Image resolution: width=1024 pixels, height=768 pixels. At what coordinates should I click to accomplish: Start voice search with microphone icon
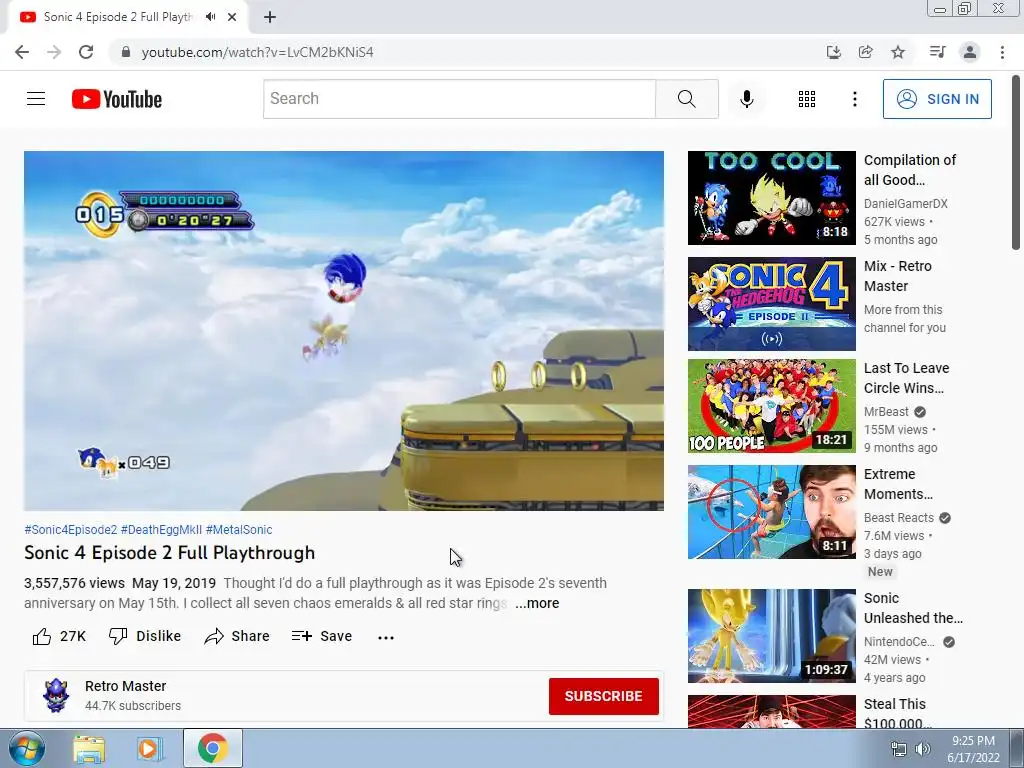746,99
